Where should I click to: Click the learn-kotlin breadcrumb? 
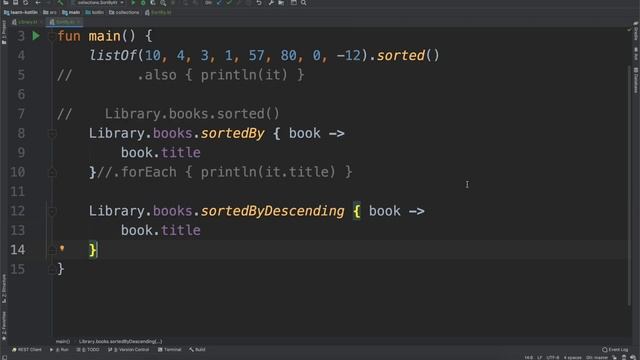click(x=21, y=13)
